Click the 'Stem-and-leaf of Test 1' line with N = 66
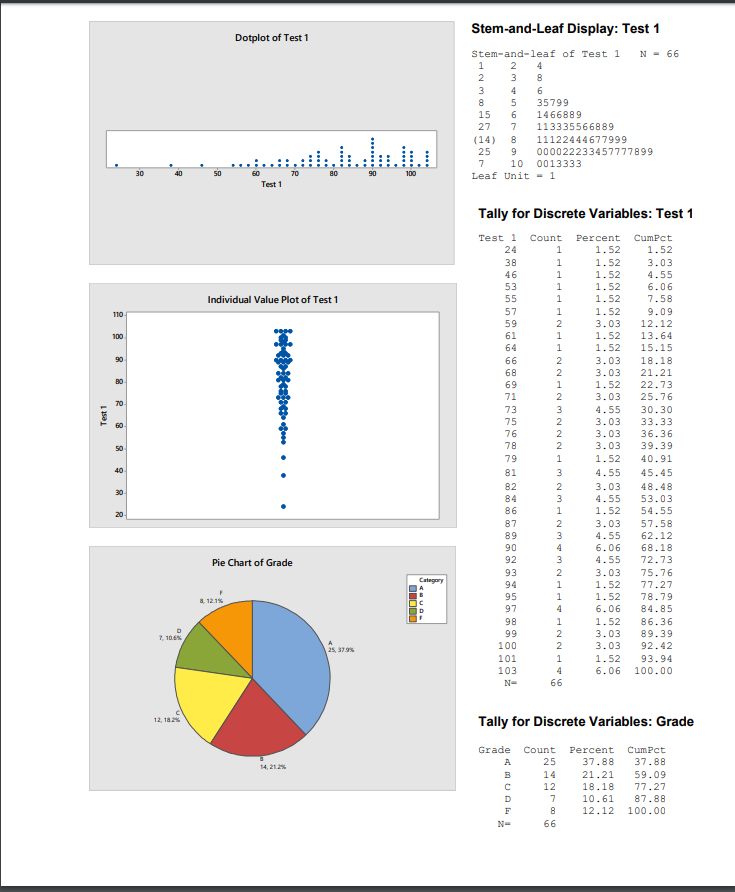 [x=575, y=54]
